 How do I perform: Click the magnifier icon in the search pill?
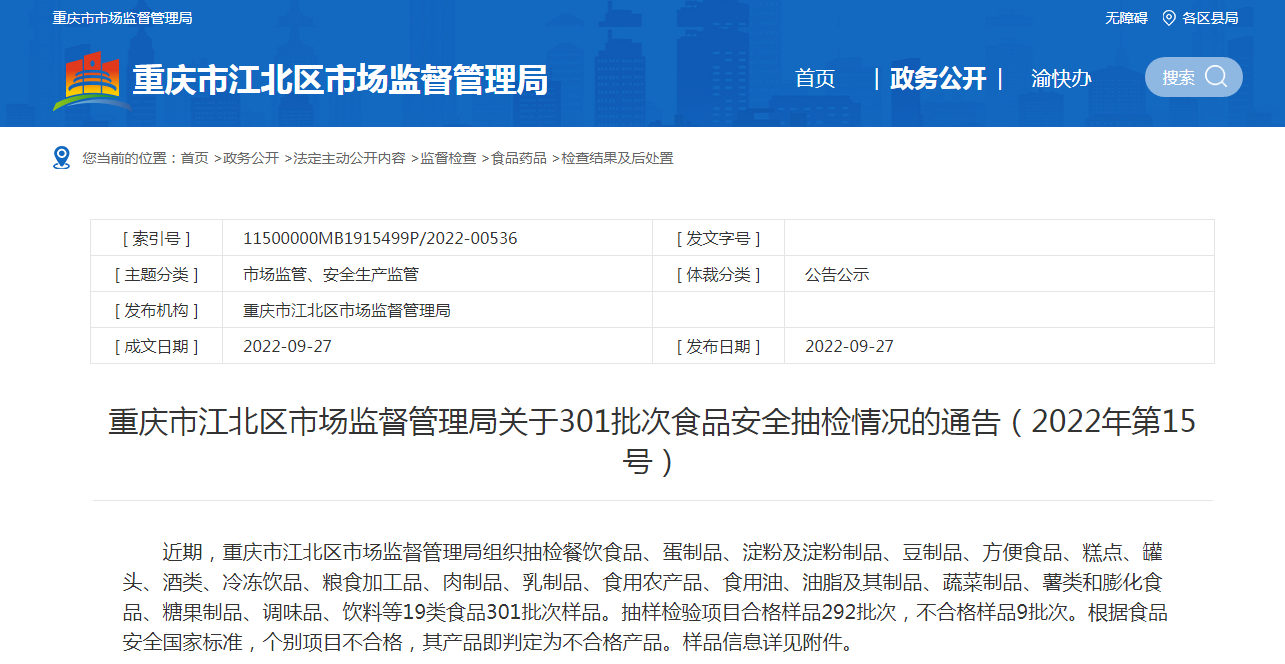click(1215, 77)
